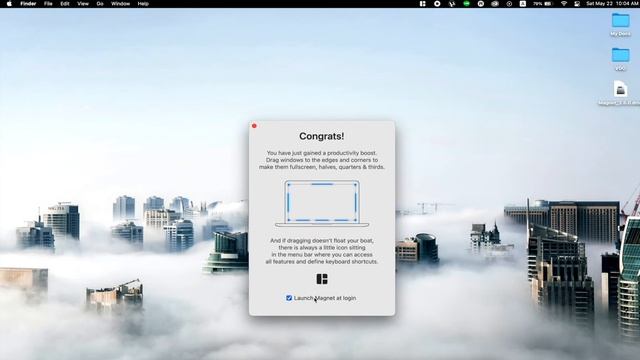Open the Finder menu
This screenshot has width=640, height=360.
(28, 4)
